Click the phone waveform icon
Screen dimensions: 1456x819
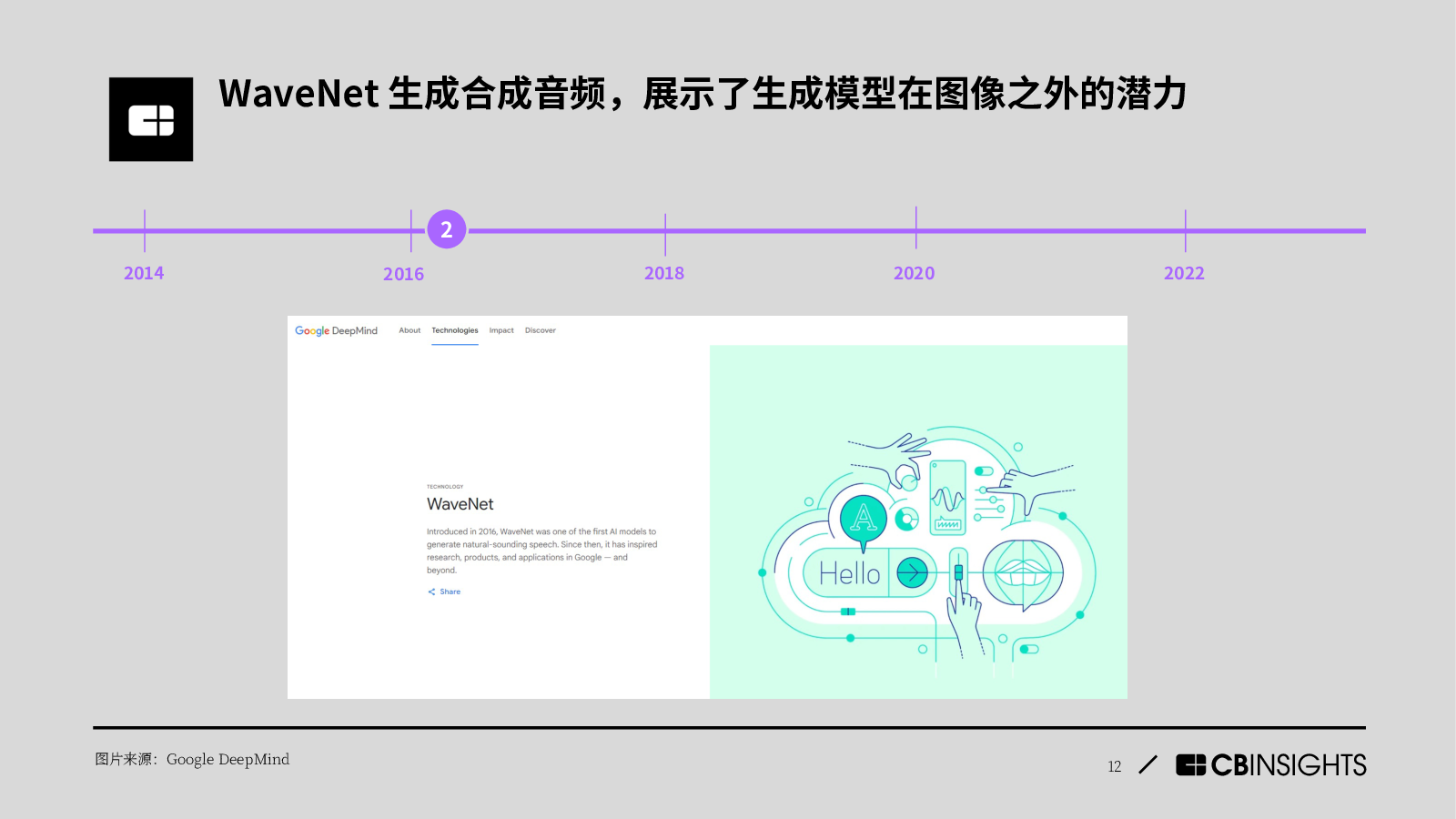(947, 497)
